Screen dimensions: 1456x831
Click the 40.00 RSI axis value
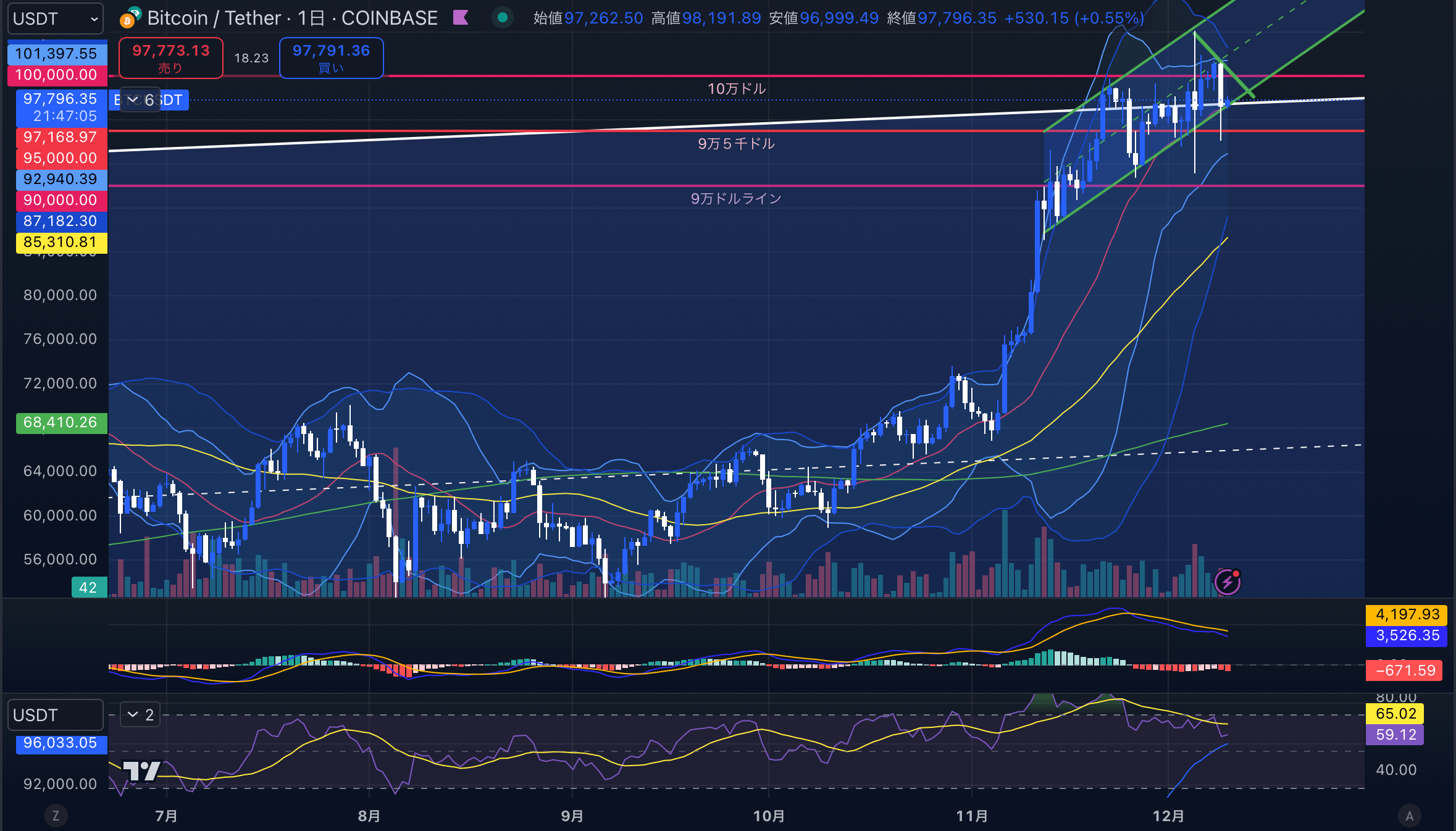[x=1396, y=770]
